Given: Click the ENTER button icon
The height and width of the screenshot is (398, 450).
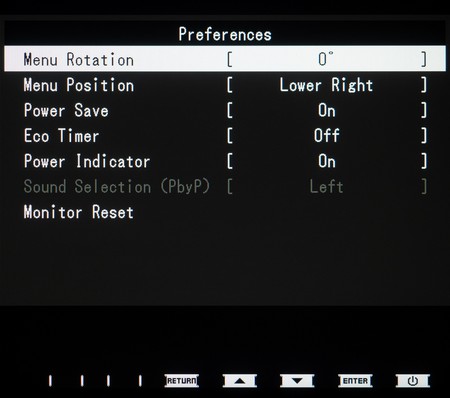Looking at the screenshot, I should click(355, 381).
